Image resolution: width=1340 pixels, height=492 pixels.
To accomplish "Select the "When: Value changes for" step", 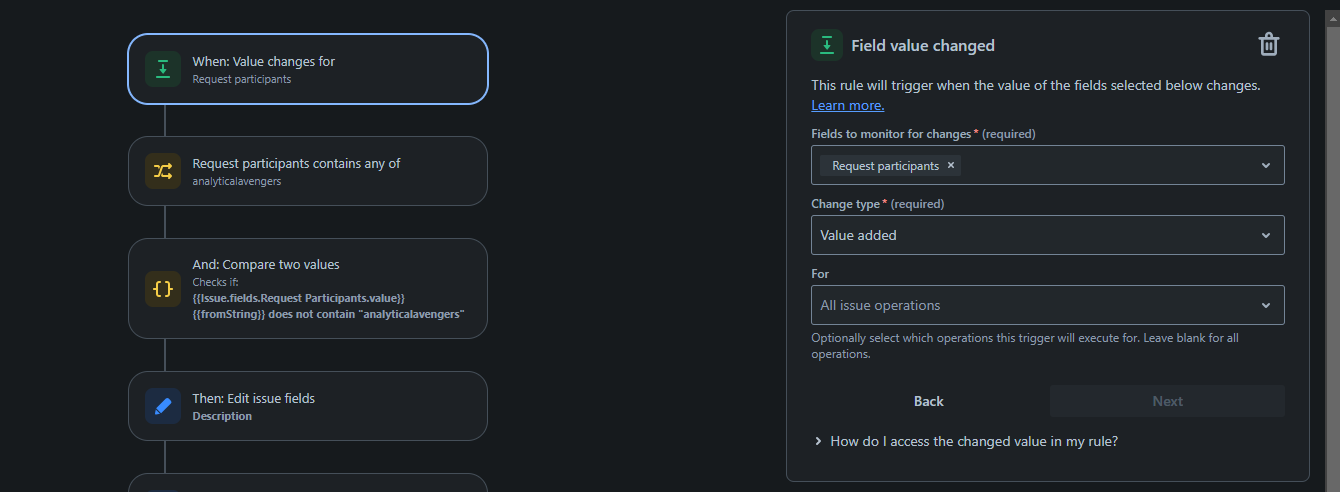I will [x=308, y=69].
